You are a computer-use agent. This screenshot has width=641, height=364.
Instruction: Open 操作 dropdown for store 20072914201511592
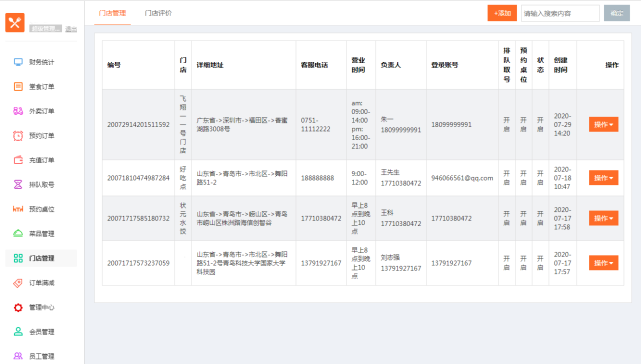pyautogui.click(x=603, y=124)
